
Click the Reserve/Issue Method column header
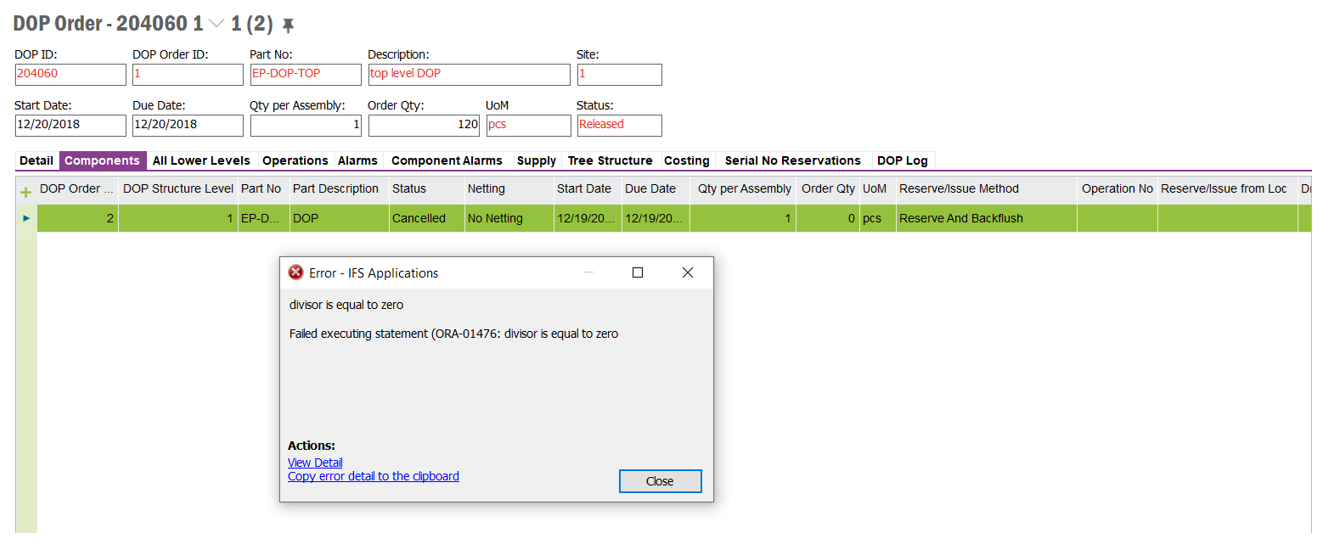point(986,189)
